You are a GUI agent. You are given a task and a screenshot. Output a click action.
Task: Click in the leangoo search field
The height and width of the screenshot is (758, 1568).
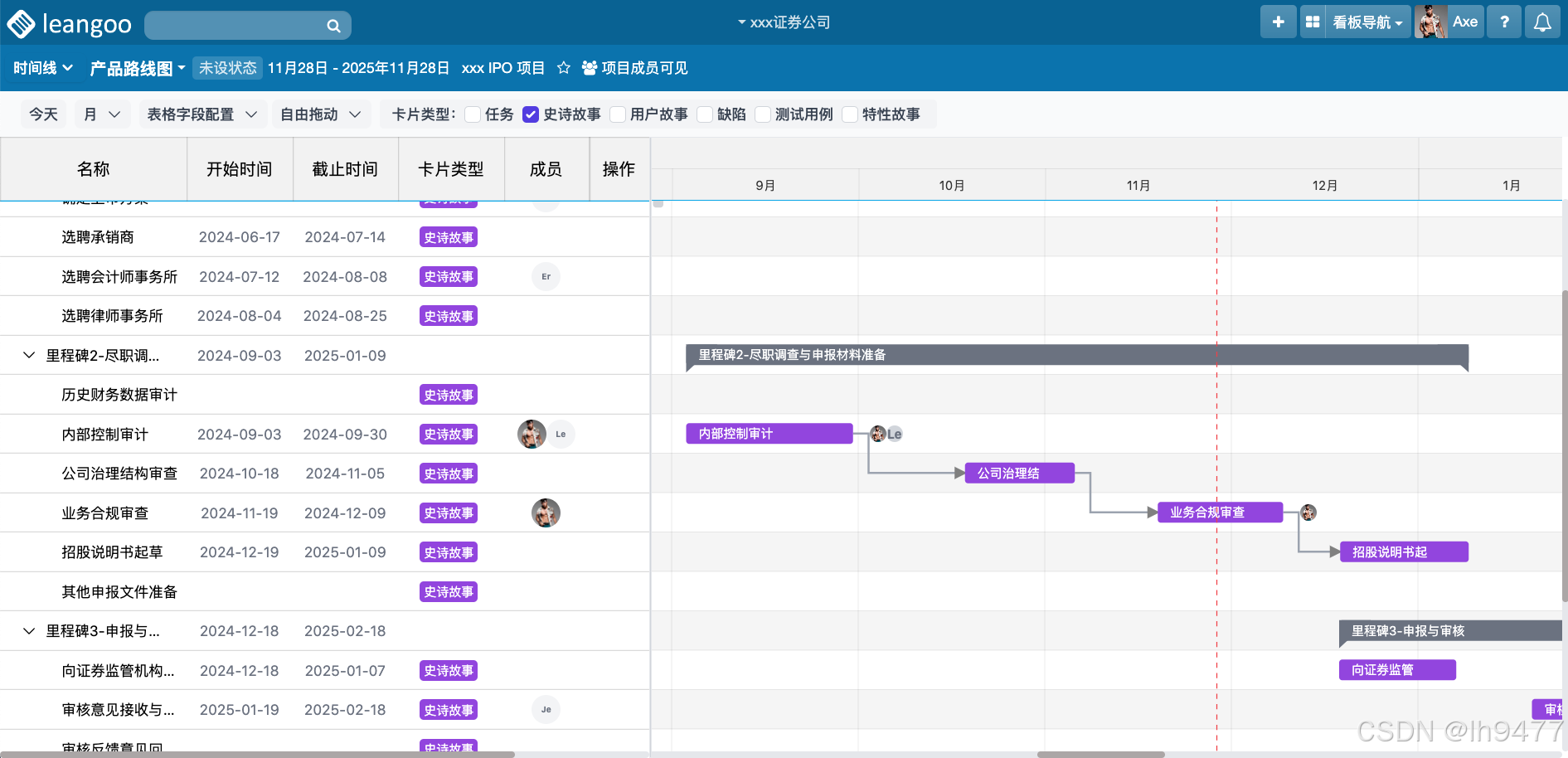pos(247,26)
